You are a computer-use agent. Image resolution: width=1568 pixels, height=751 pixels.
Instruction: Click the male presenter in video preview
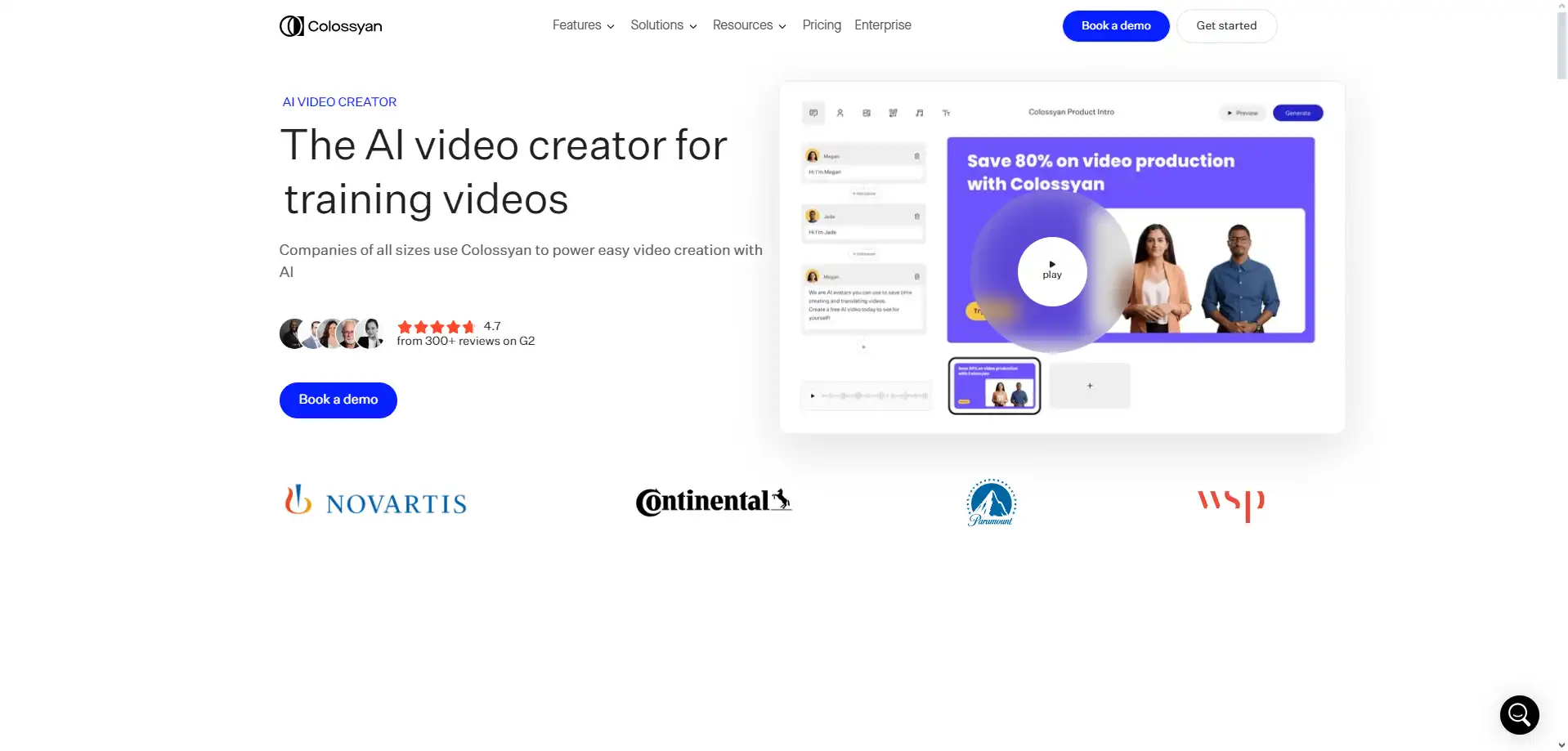pos(1239,278)
